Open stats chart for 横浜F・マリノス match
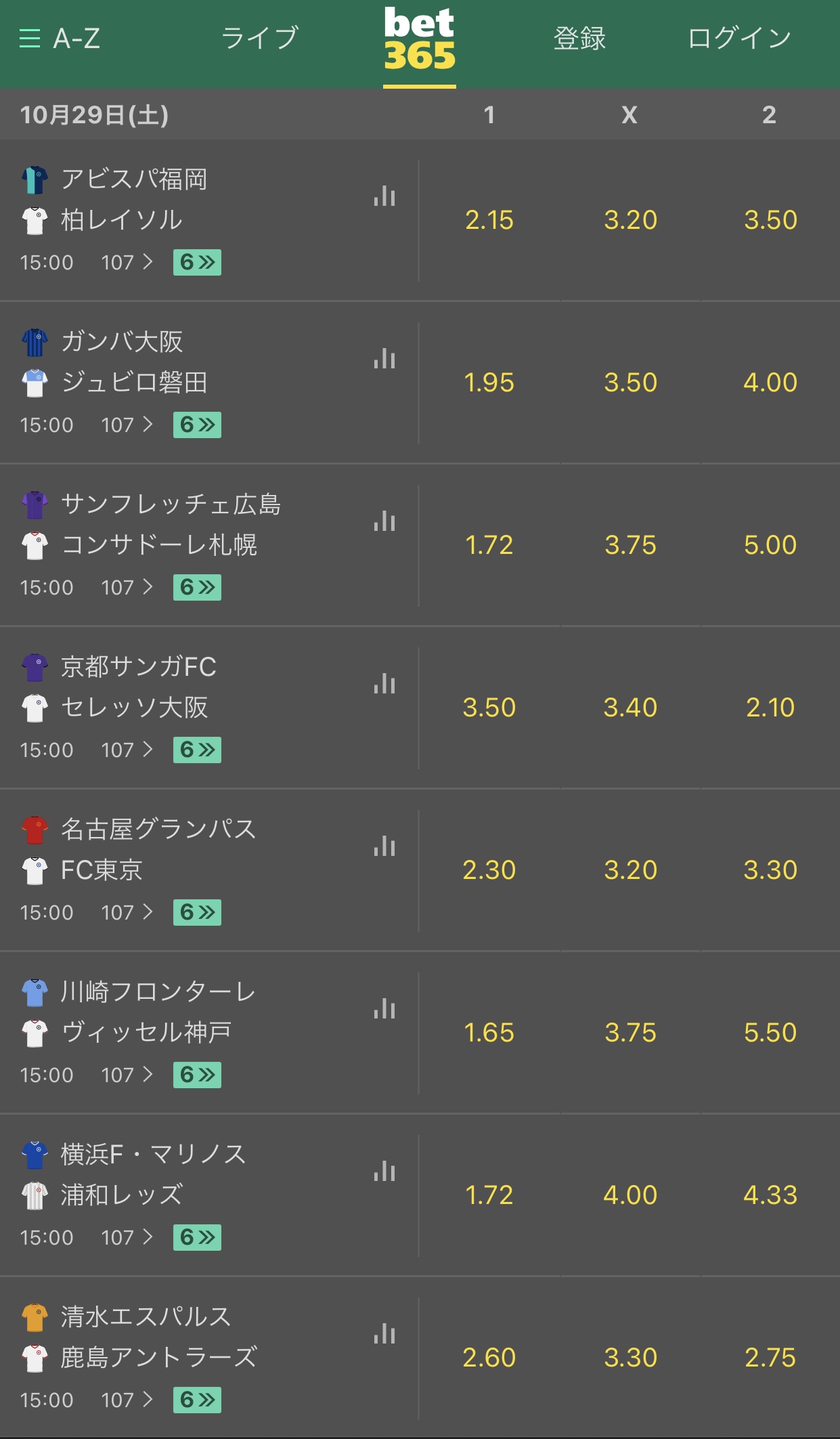The height and width of the screenshot is (1439, 840). (384, 1171)
